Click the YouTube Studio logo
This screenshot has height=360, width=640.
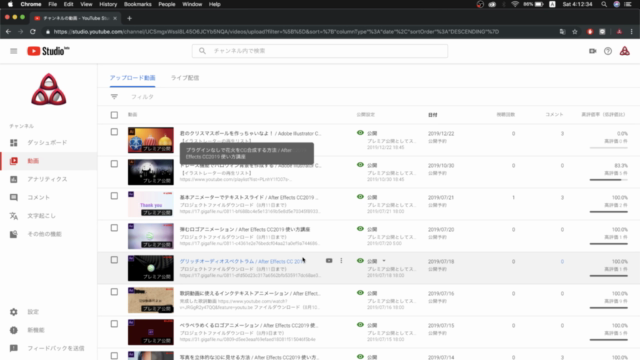click(48, 51)
